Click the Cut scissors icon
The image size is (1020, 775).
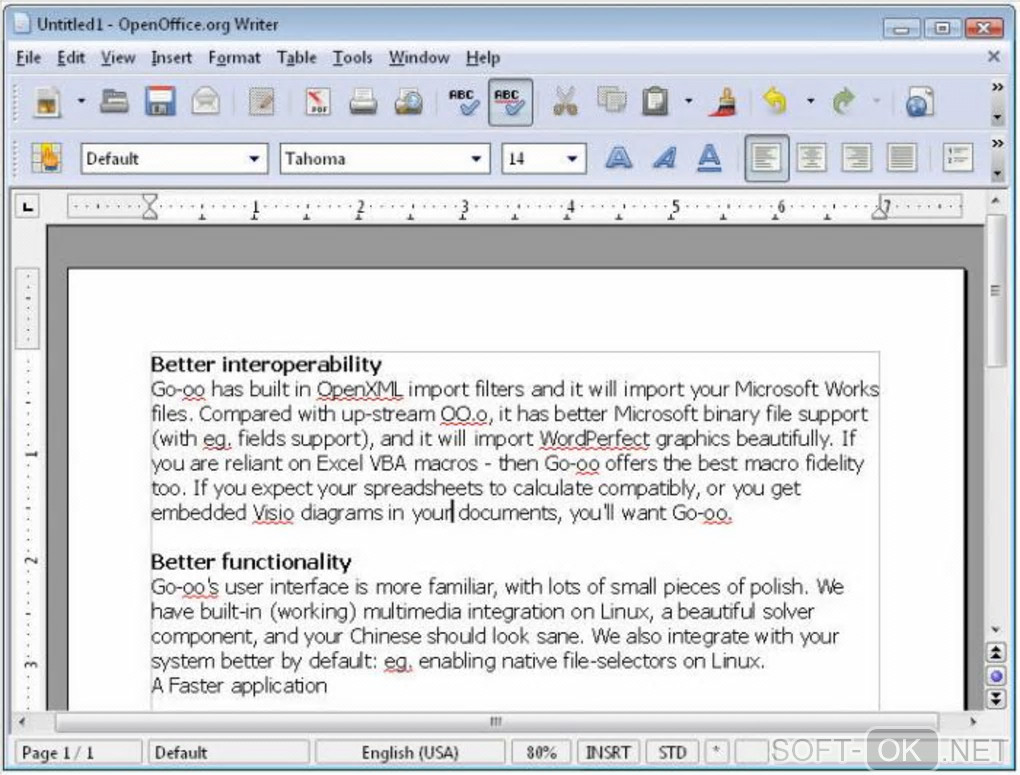click(565, 102)
